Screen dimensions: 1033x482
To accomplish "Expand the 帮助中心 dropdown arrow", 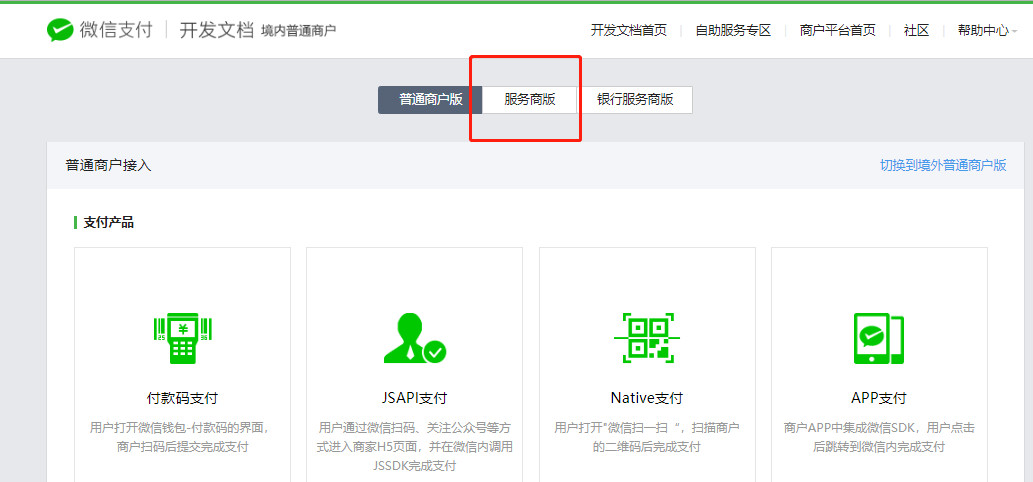I will click(x=1015, y=31).
